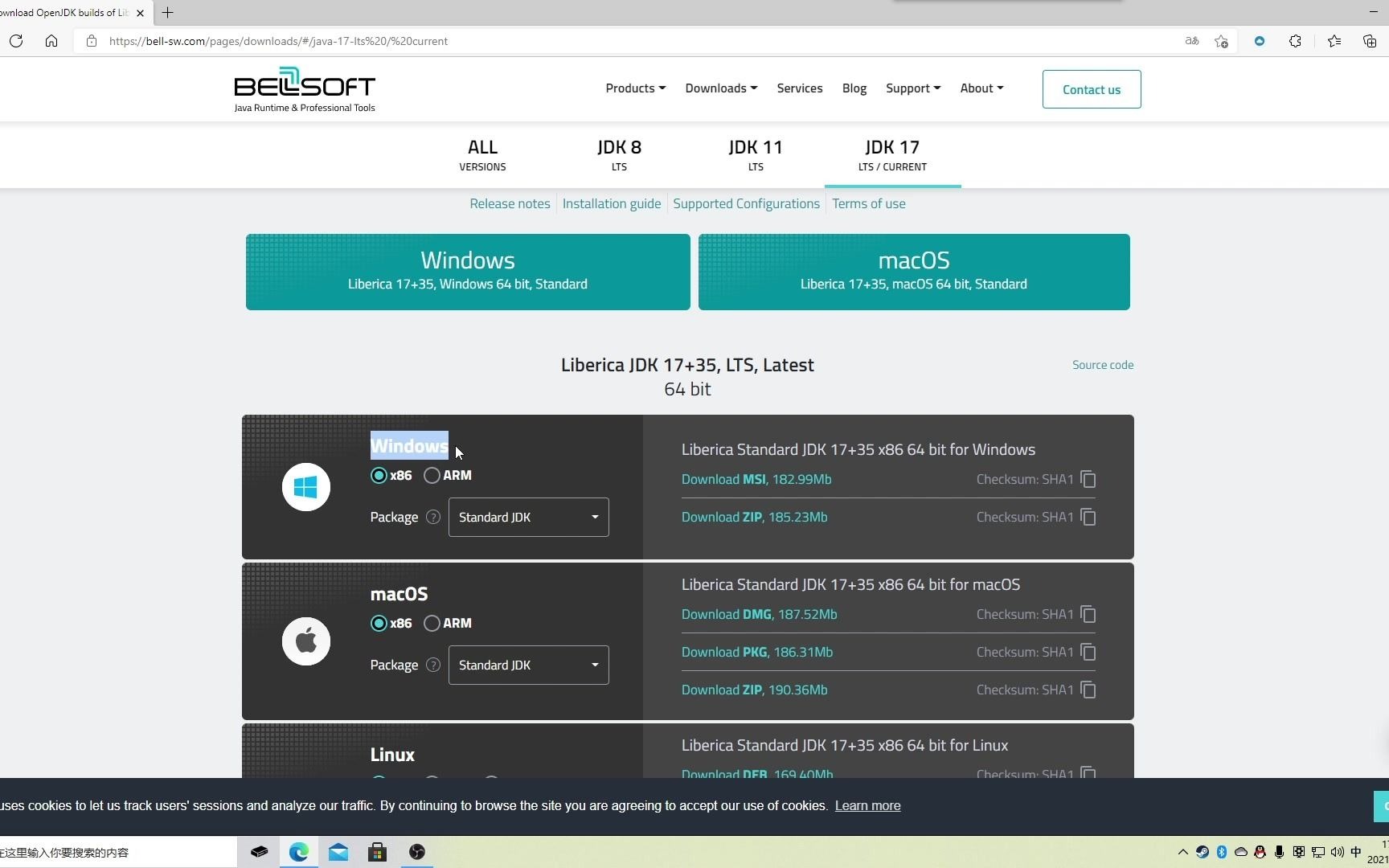
Task: Click the Linux section heading
Action: click(x=392, y=755)
